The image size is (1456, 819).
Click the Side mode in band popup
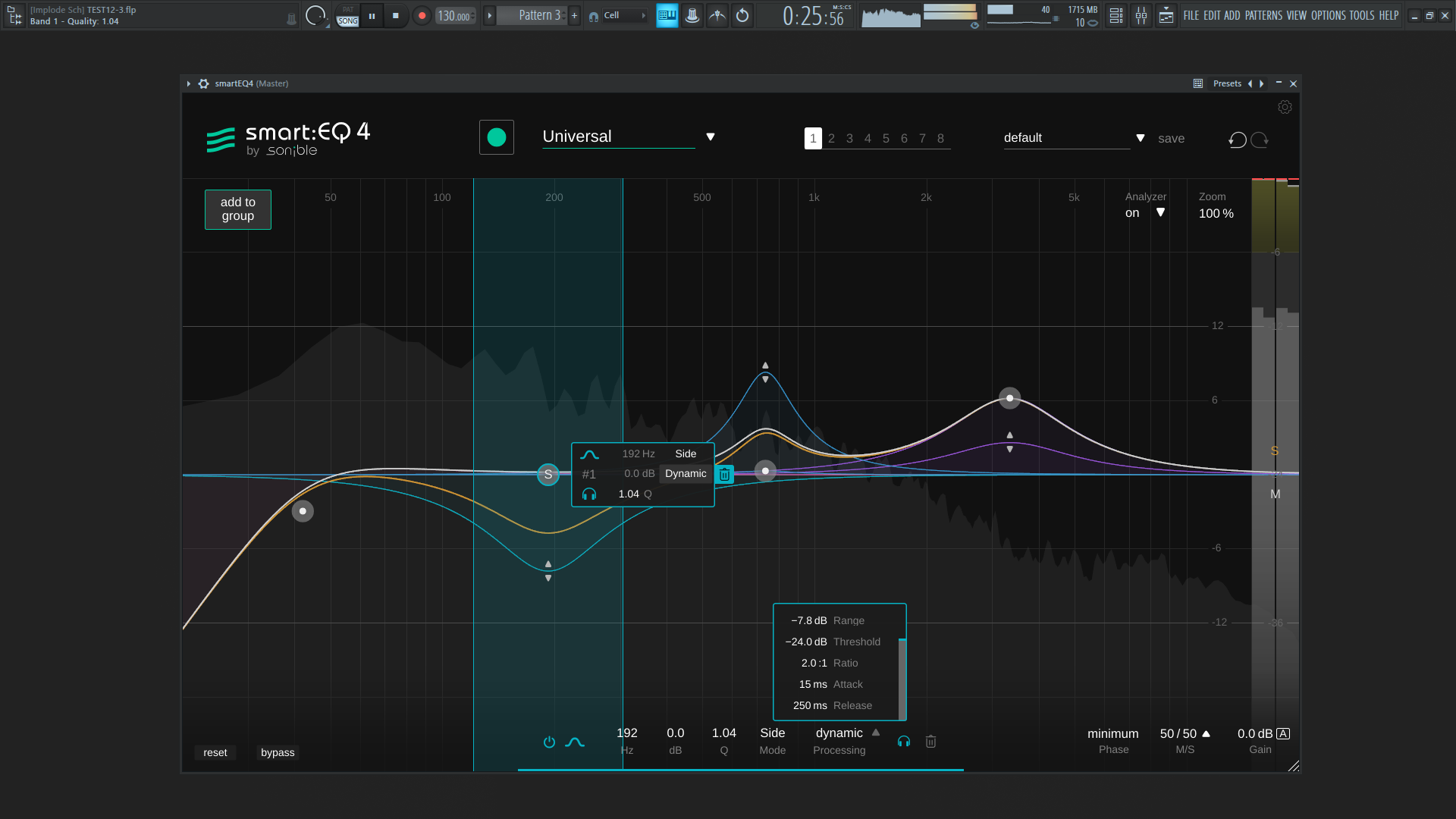[x=686, y=453]
